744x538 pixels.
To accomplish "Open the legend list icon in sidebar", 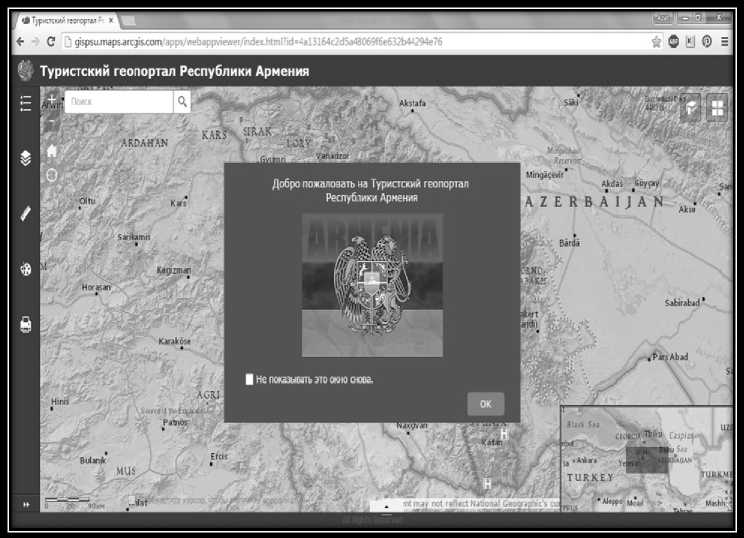I will 26,103.
